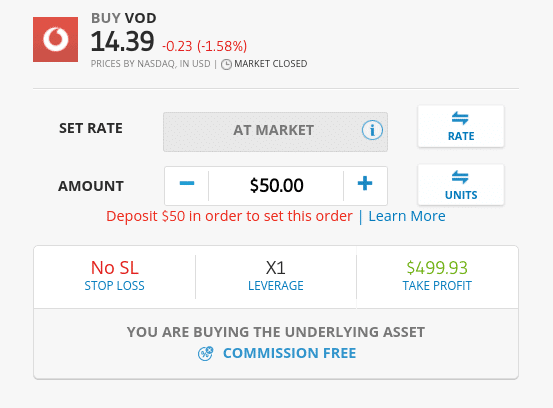This screenshot has height=408, width=553.
Task: Open the STOP LOSS settings tab
Action: point(115,277)
